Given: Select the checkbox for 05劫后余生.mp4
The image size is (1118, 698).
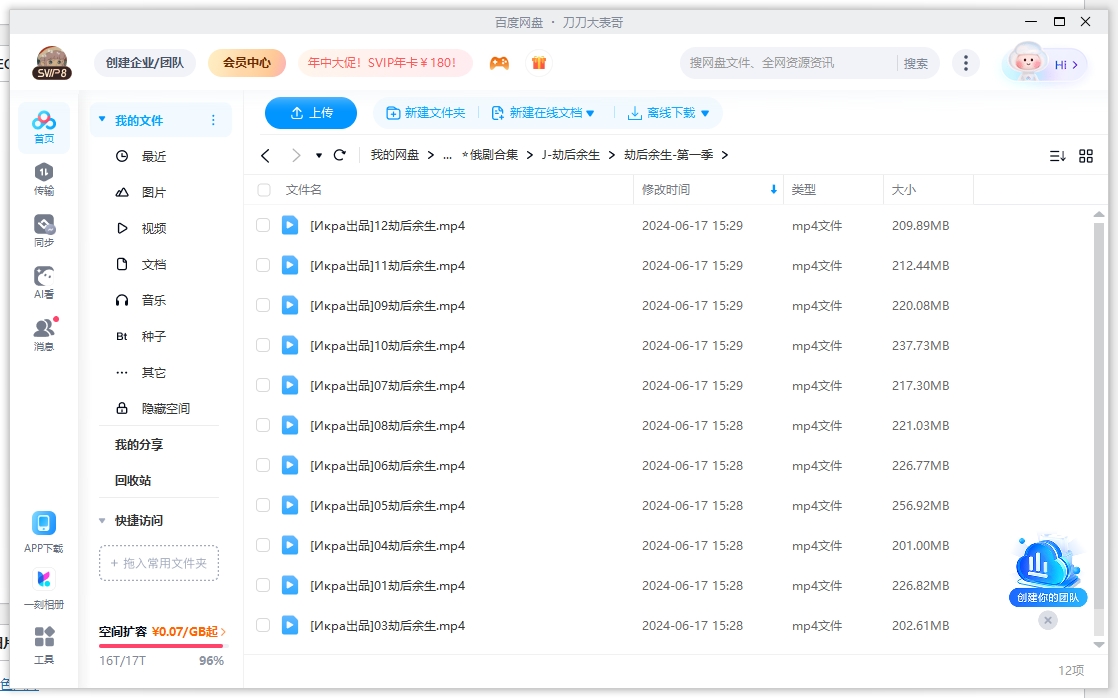Looking at the screenshot, I should pos(263,506).
